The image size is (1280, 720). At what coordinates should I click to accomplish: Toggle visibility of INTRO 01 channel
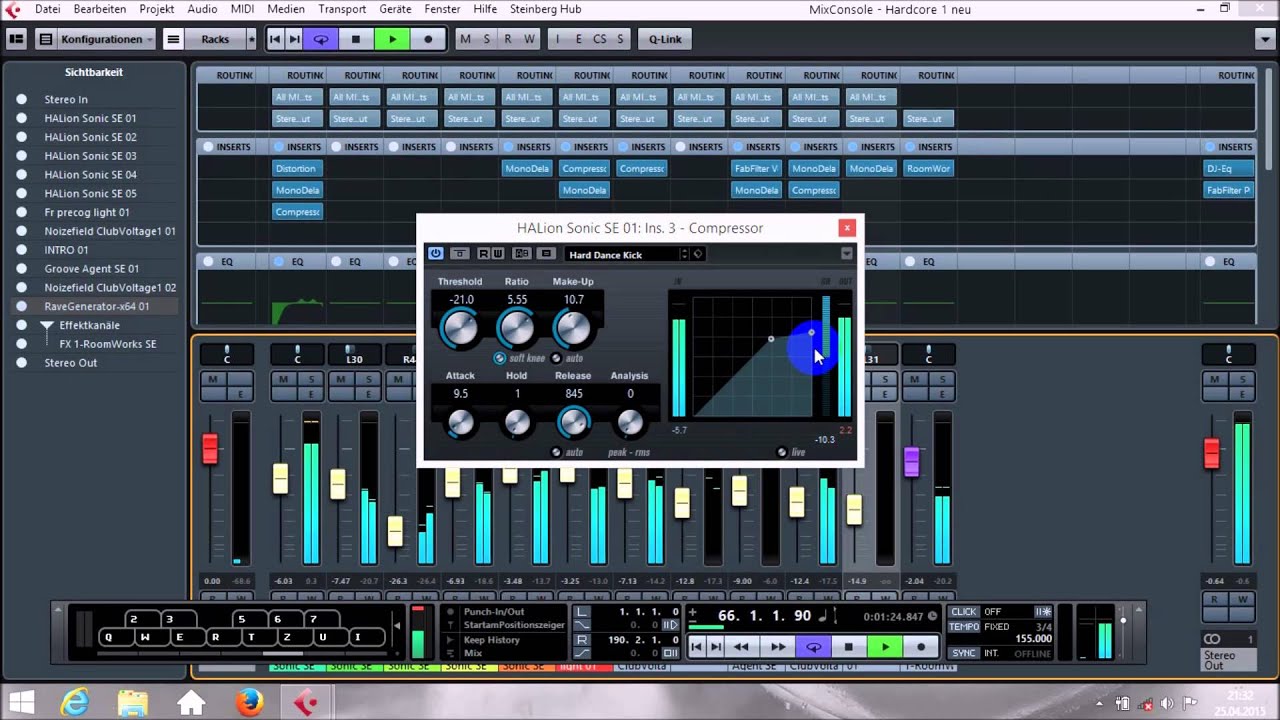(21, 250)
